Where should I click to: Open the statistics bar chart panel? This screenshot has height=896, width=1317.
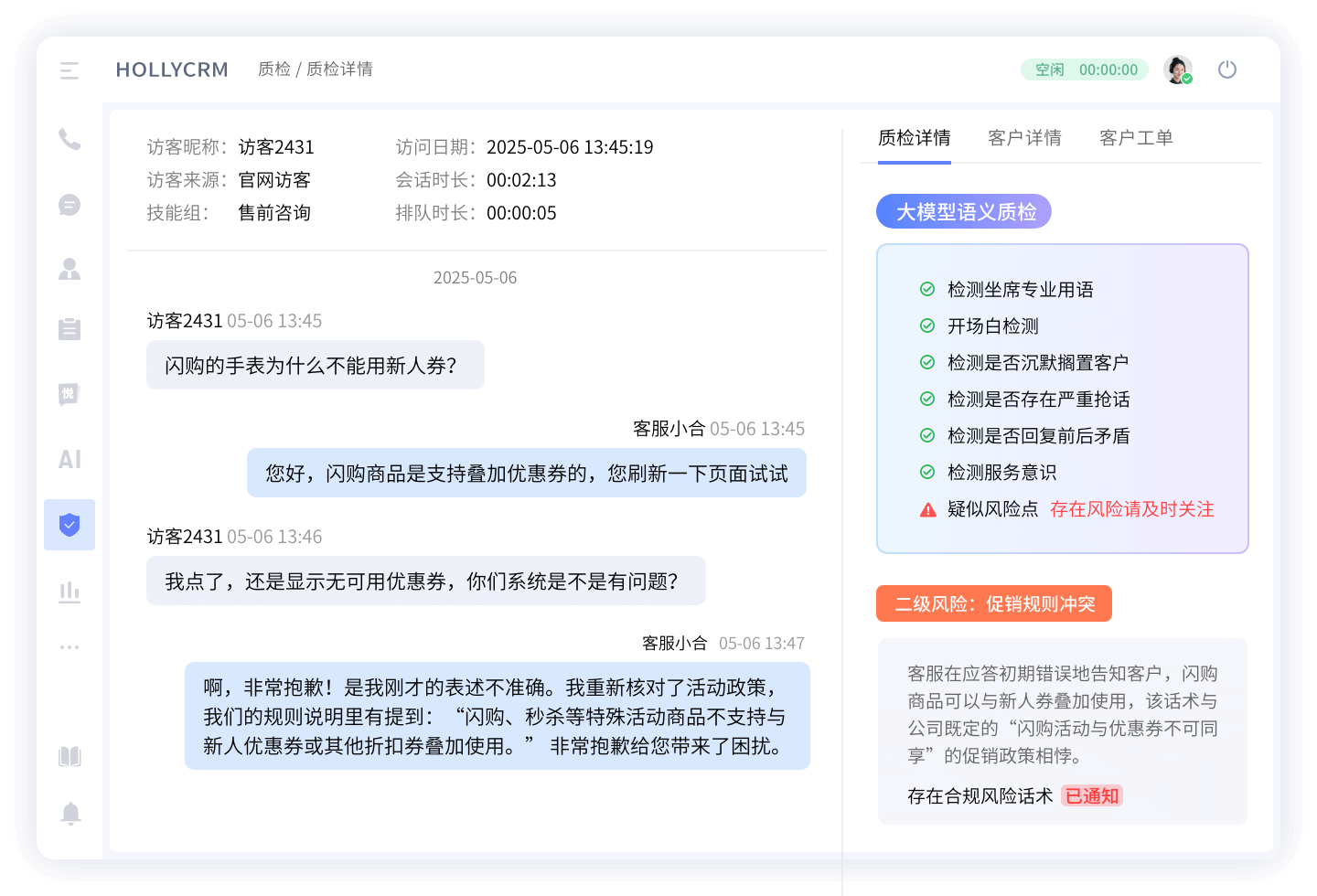click(70, 592)
